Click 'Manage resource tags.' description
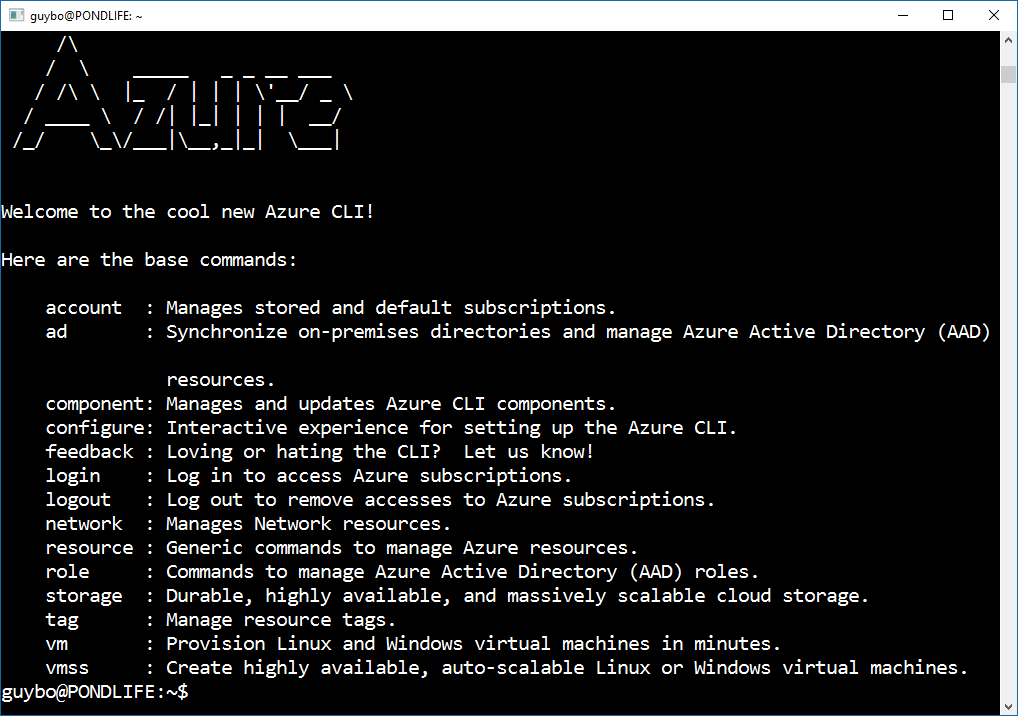This screenshot has height=716, width=1018. pos(281,620)
